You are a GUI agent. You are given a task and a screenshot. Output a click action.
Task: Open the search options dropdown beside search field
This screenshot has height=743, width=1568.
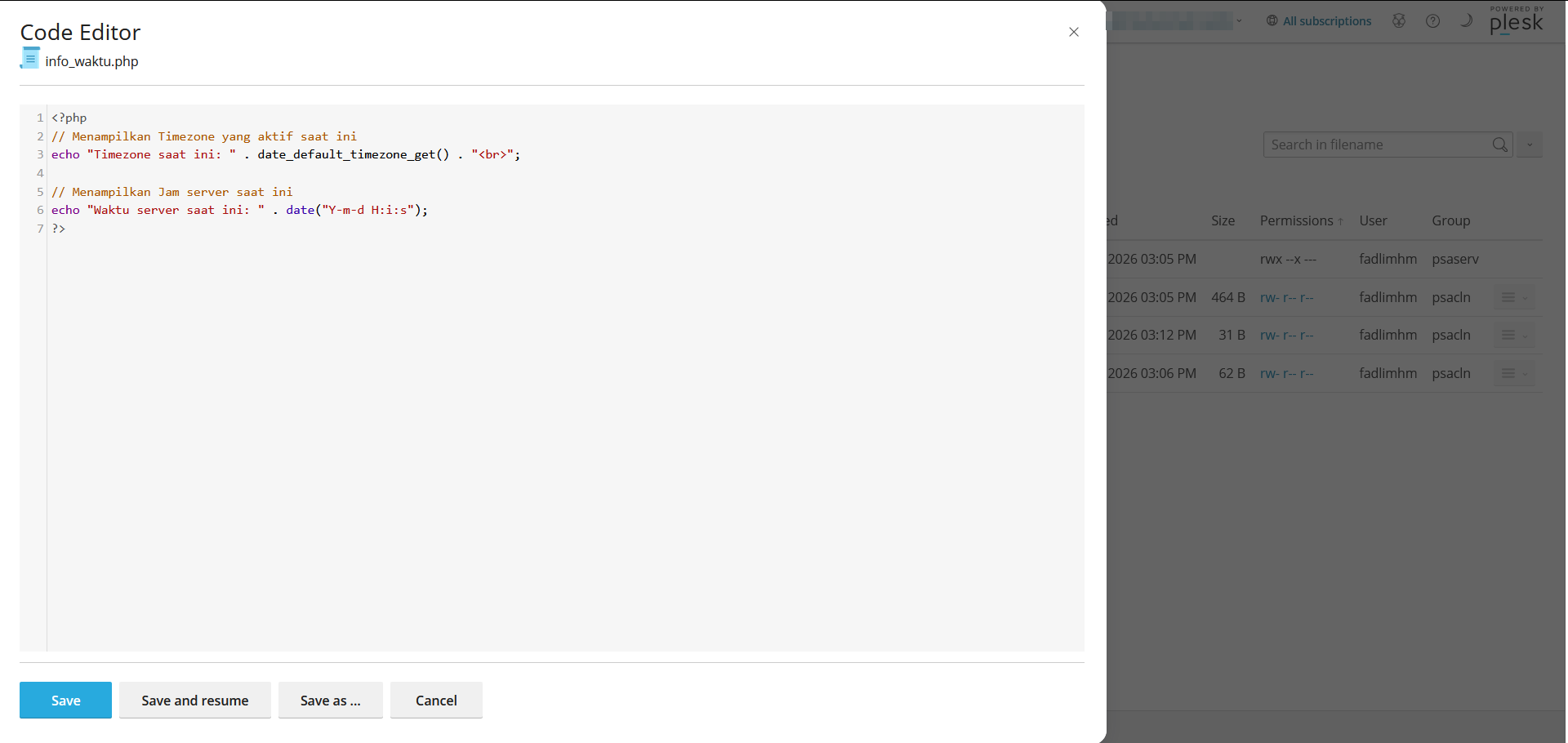tap(1530, 145)
